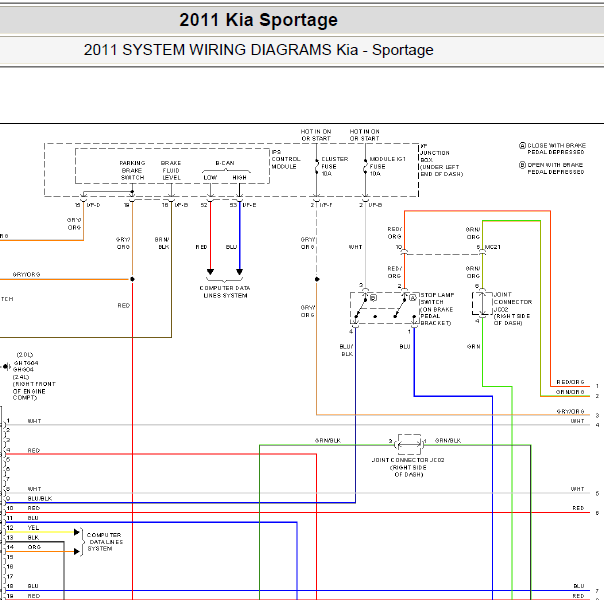Select the "COMPUTER DATA LINES SYSTEM" label beside pin 12
The image size is (604, 600).
104,542
